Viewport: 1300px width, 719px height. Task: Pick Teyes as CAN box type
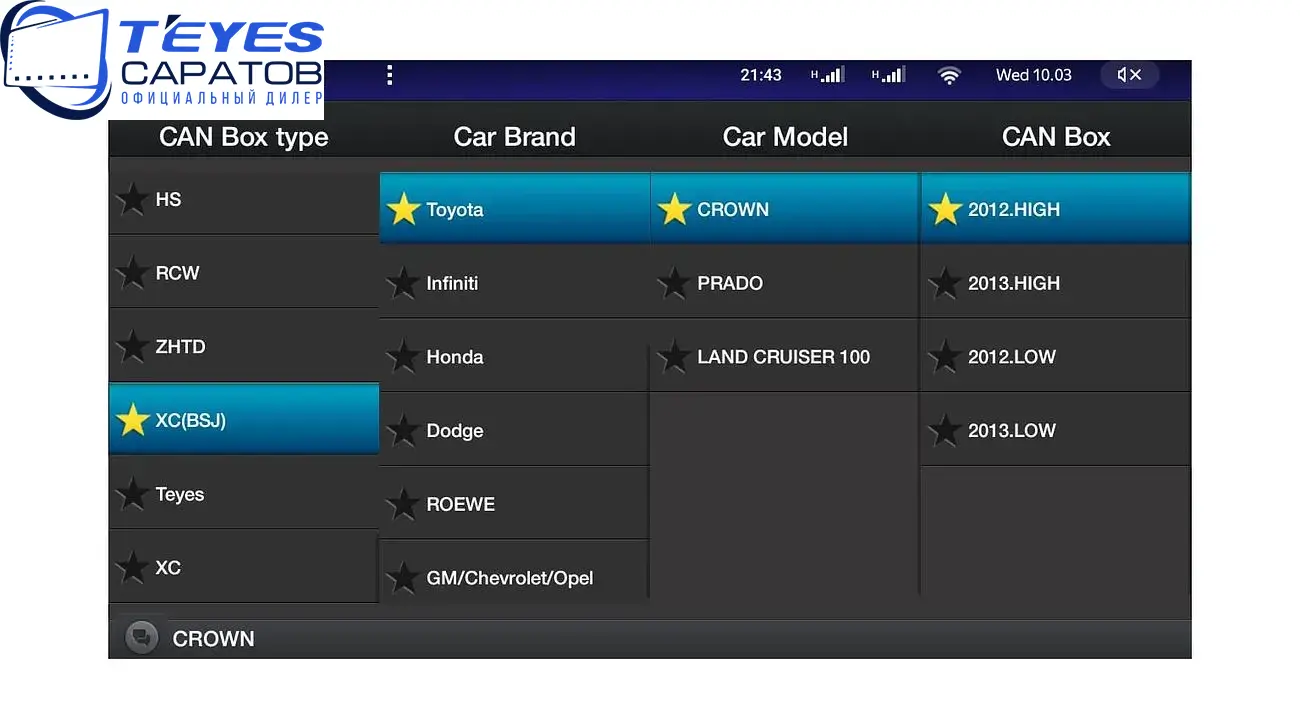[244, 494]
